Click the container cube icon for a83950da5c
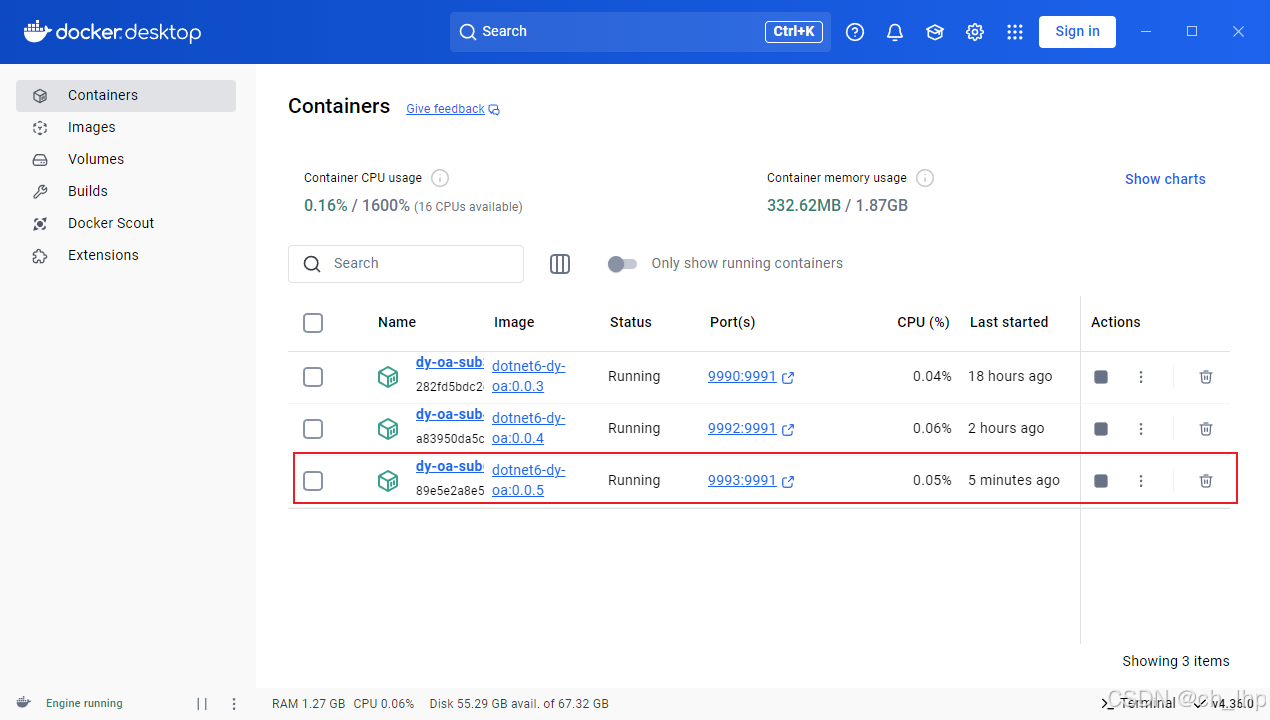 (x=388, y=429)
